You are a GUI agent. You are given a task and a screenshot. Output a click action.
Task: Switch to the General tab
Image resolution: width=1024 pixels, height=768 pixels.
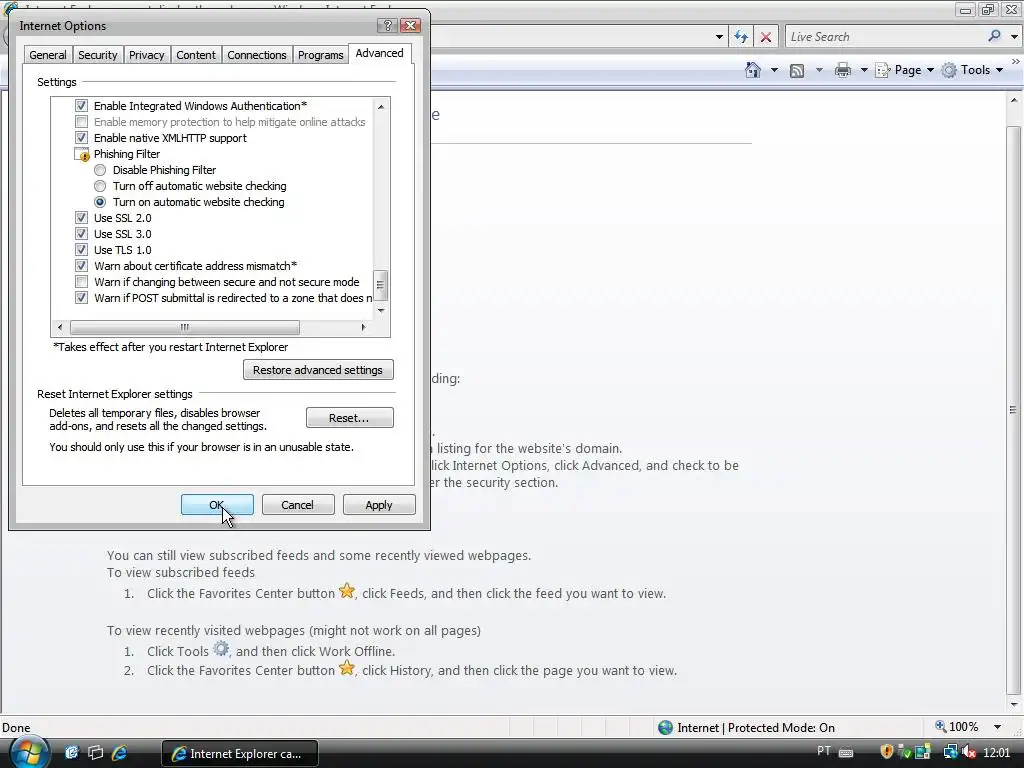tap(48, 55)
